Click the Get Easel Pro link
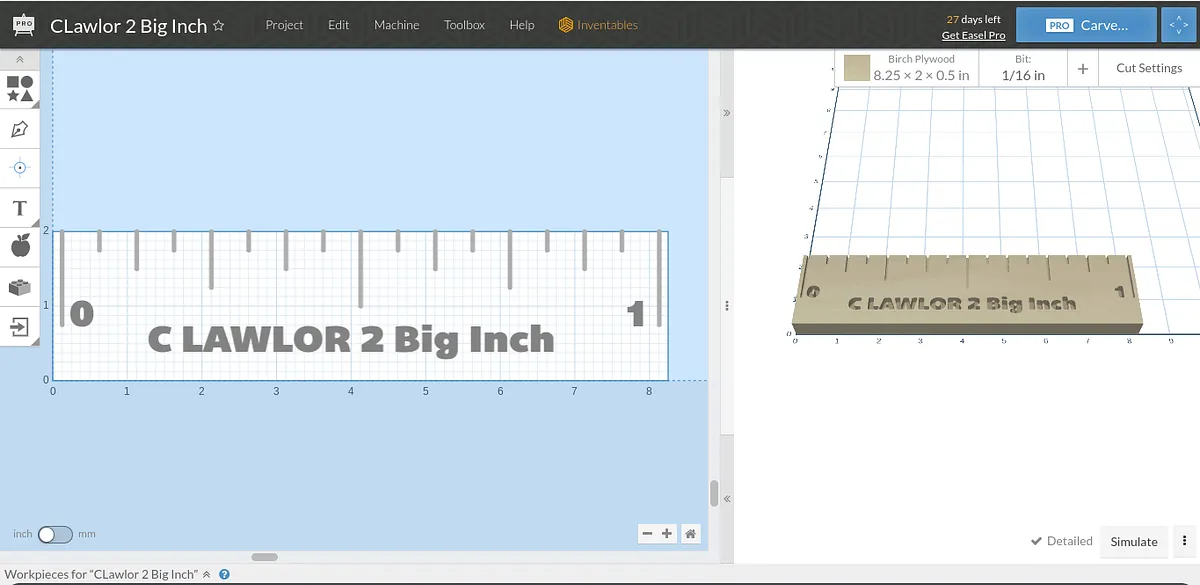 [x=973, y=36]
